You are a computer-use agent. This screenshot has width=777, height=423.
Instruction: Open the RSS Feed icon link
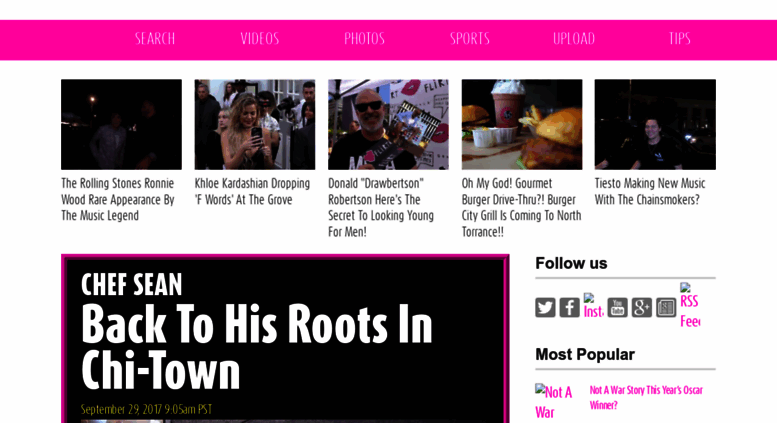tap(690, 306)
